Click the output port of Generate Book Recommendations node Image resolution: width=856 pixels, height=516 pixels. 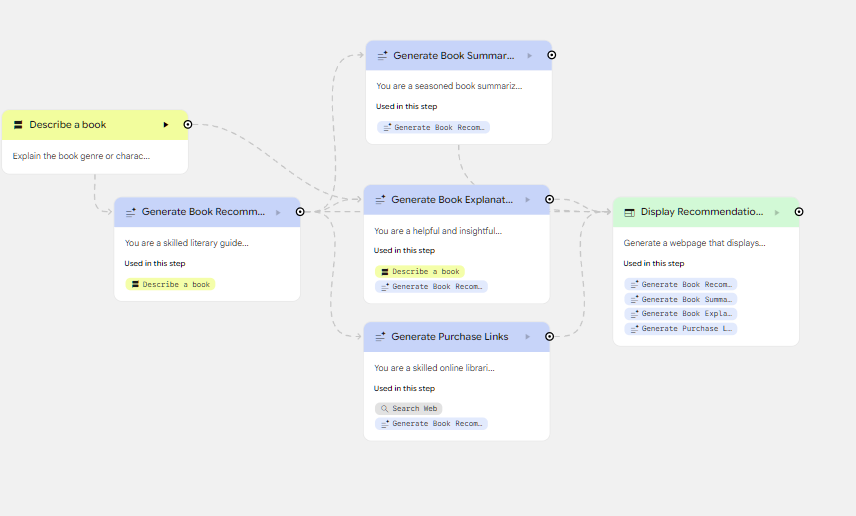point(299,212)
